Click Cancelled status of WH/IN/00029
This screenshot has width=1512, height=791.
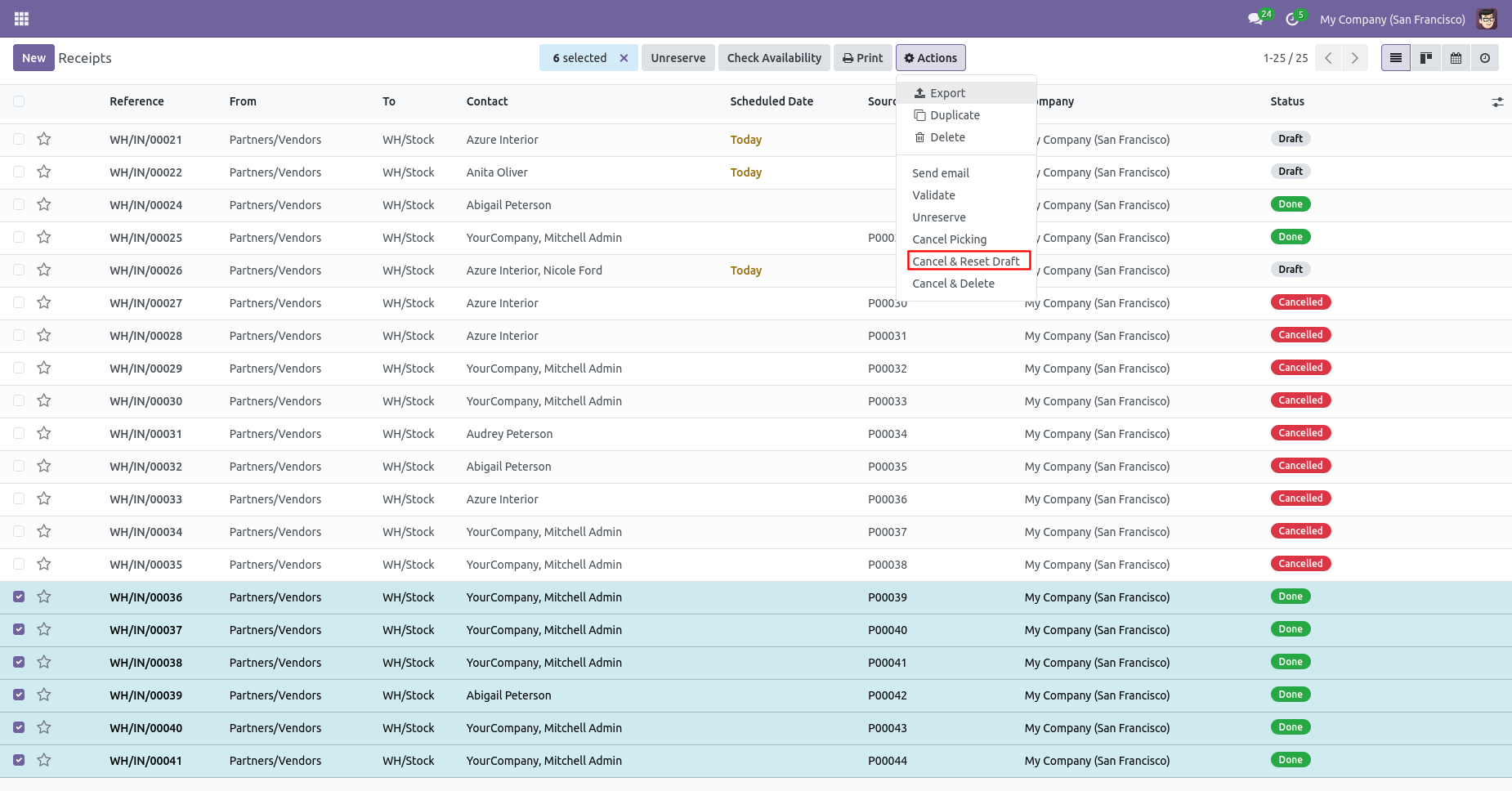click(x=1300, y=368)
